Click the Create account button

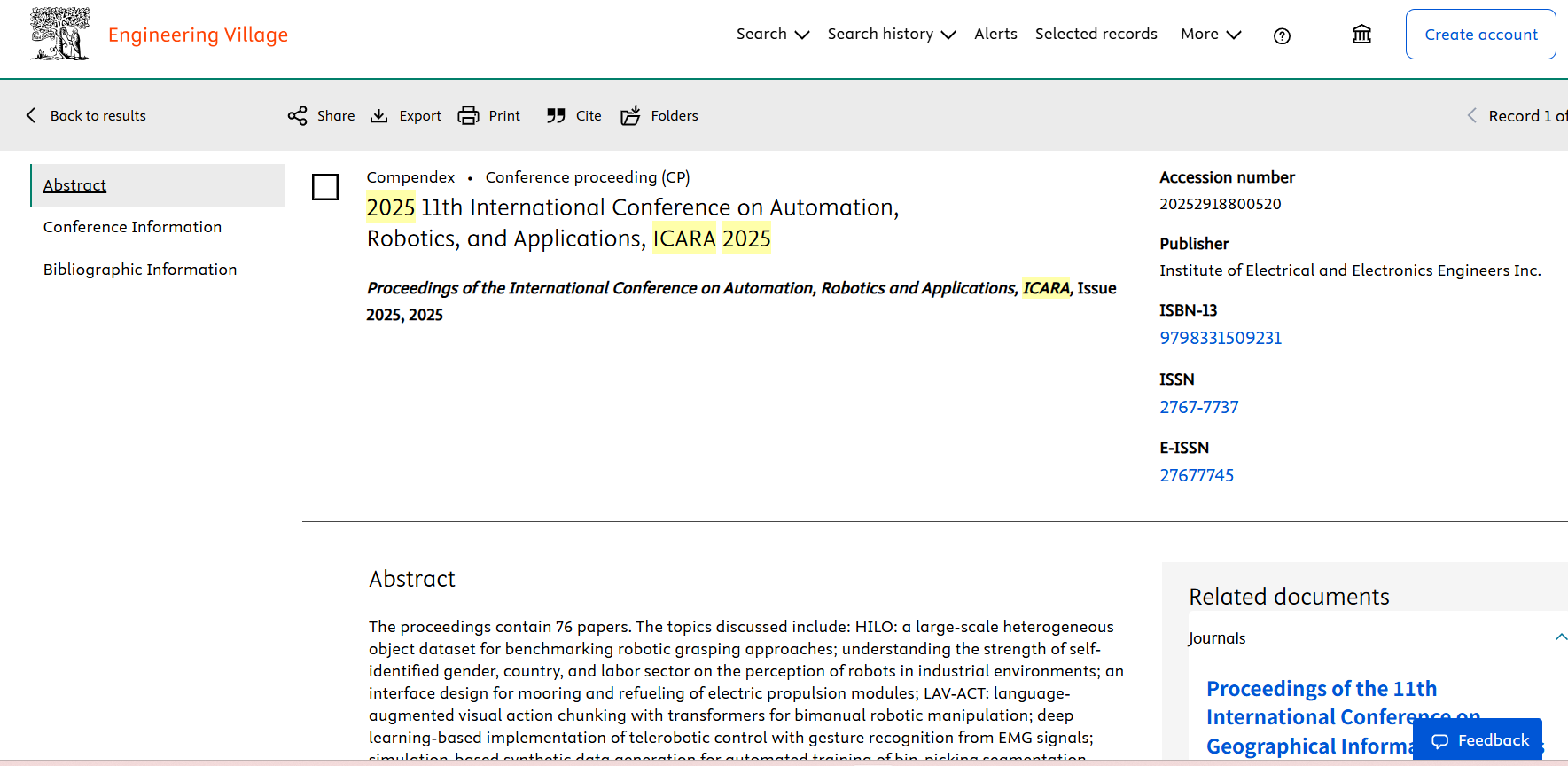click(x=1480, y=35)
